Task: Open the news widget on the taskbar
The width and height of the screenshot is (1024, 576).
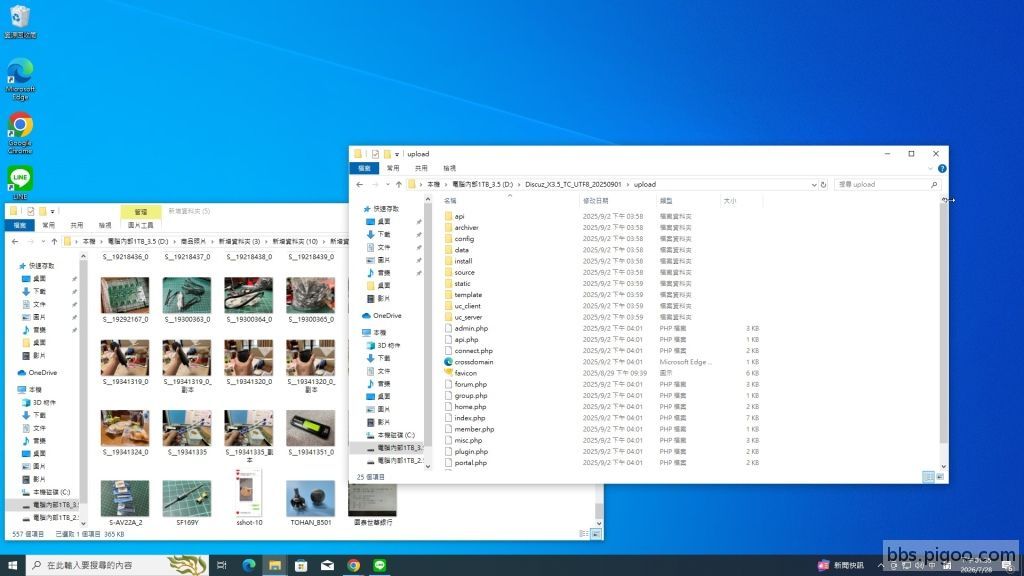Action: (841, 566)
